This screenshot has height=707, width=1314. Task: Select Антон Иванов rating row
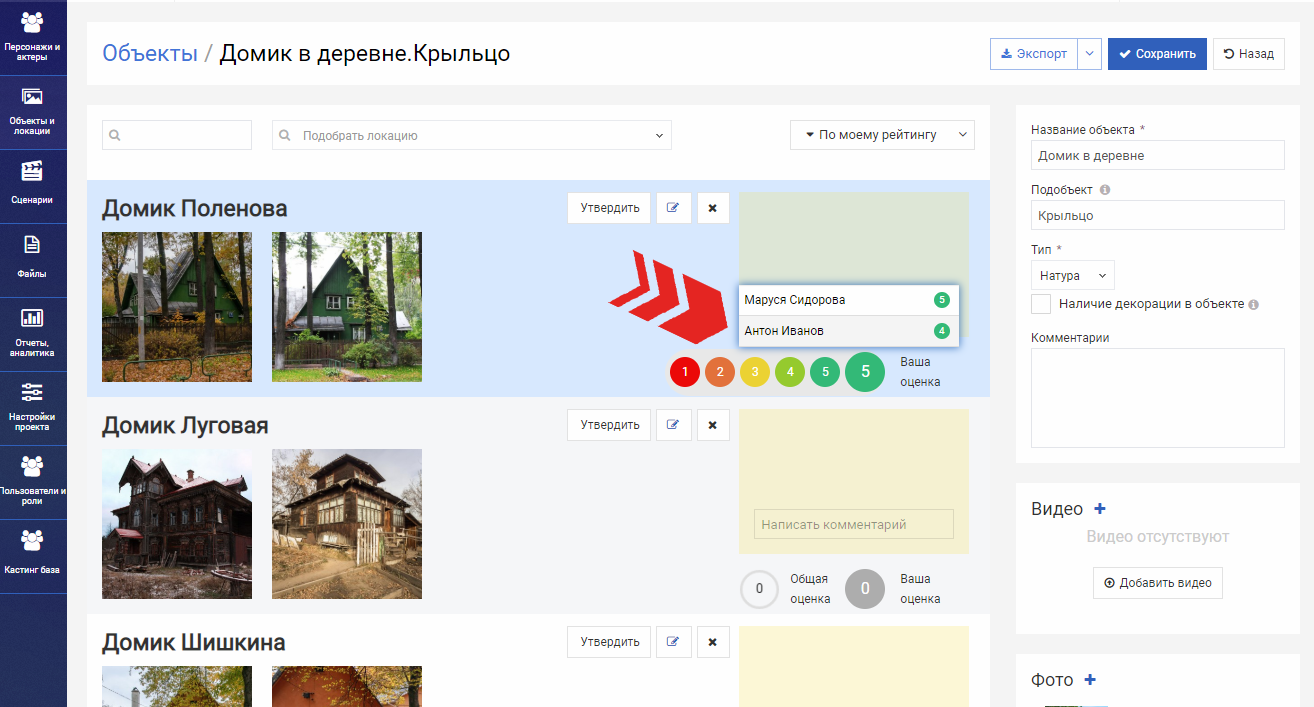click(849, 331)
